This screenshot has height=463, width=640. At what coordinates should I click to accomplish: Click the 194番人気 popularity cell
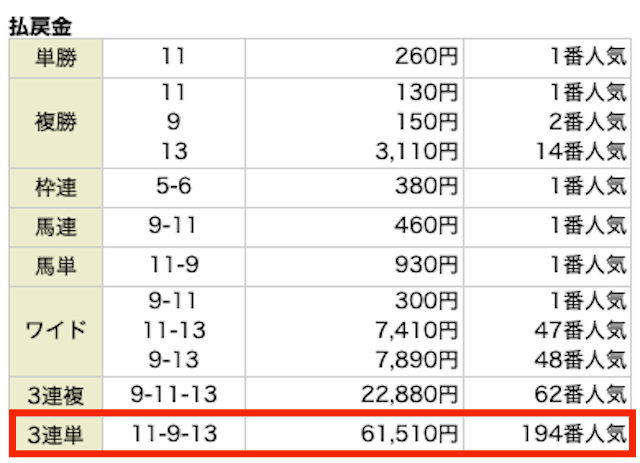574,434
